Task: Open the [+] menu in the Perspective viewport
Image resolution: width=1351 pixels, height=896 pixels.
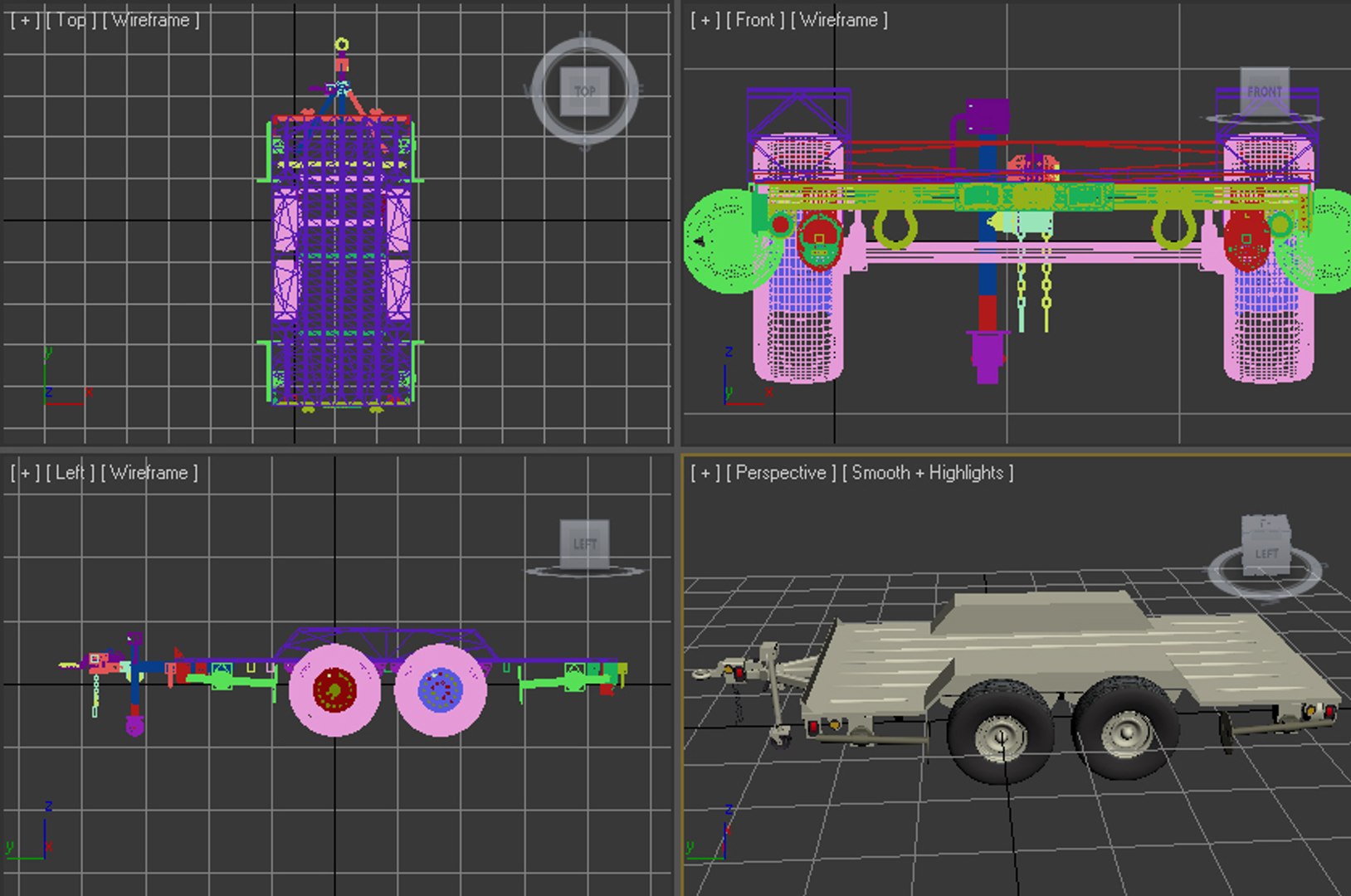Action: pyautogui.click(x=705, y=473)
